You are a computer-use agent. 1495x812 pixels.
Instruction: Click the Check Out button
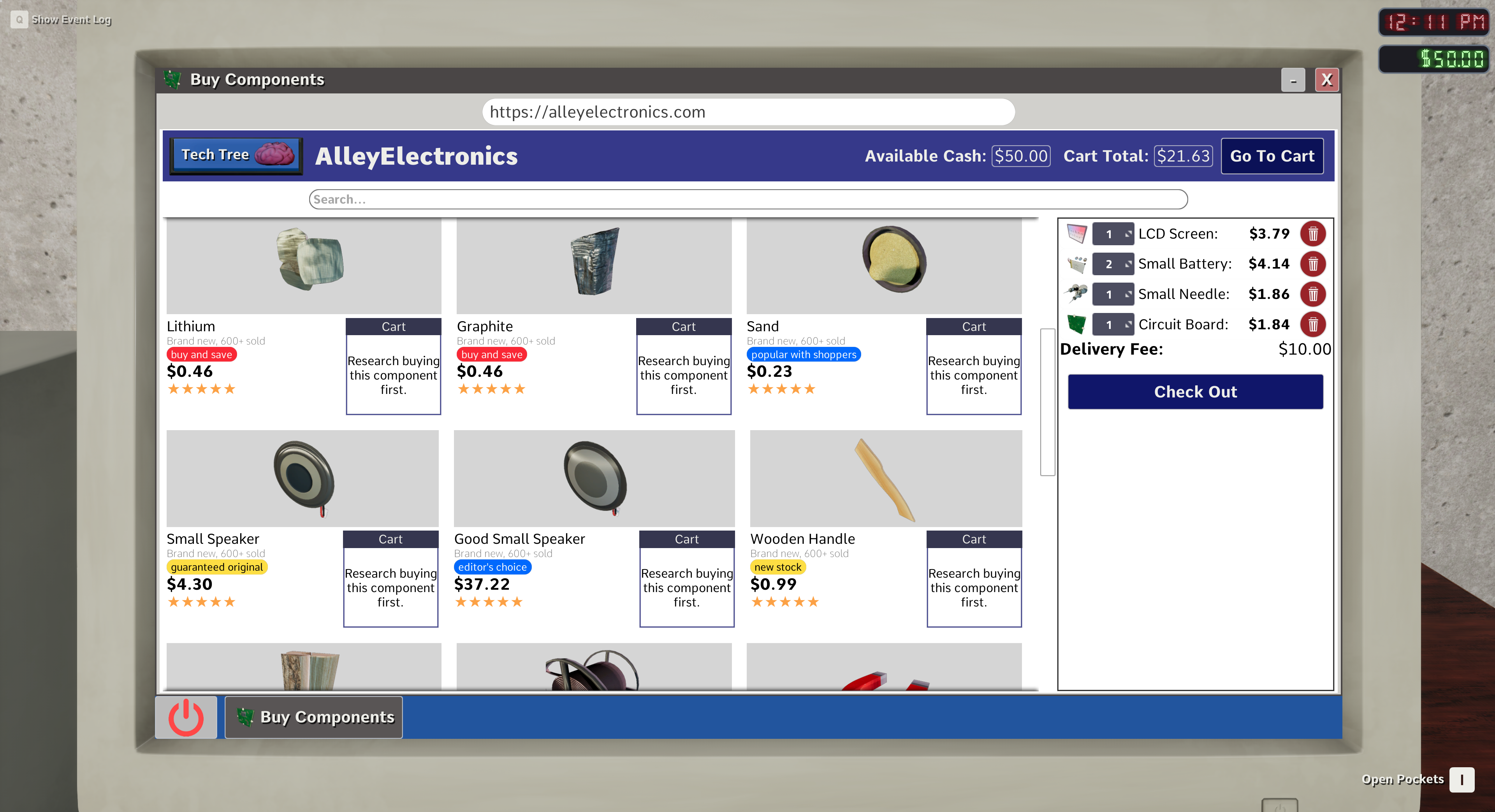1195,392
